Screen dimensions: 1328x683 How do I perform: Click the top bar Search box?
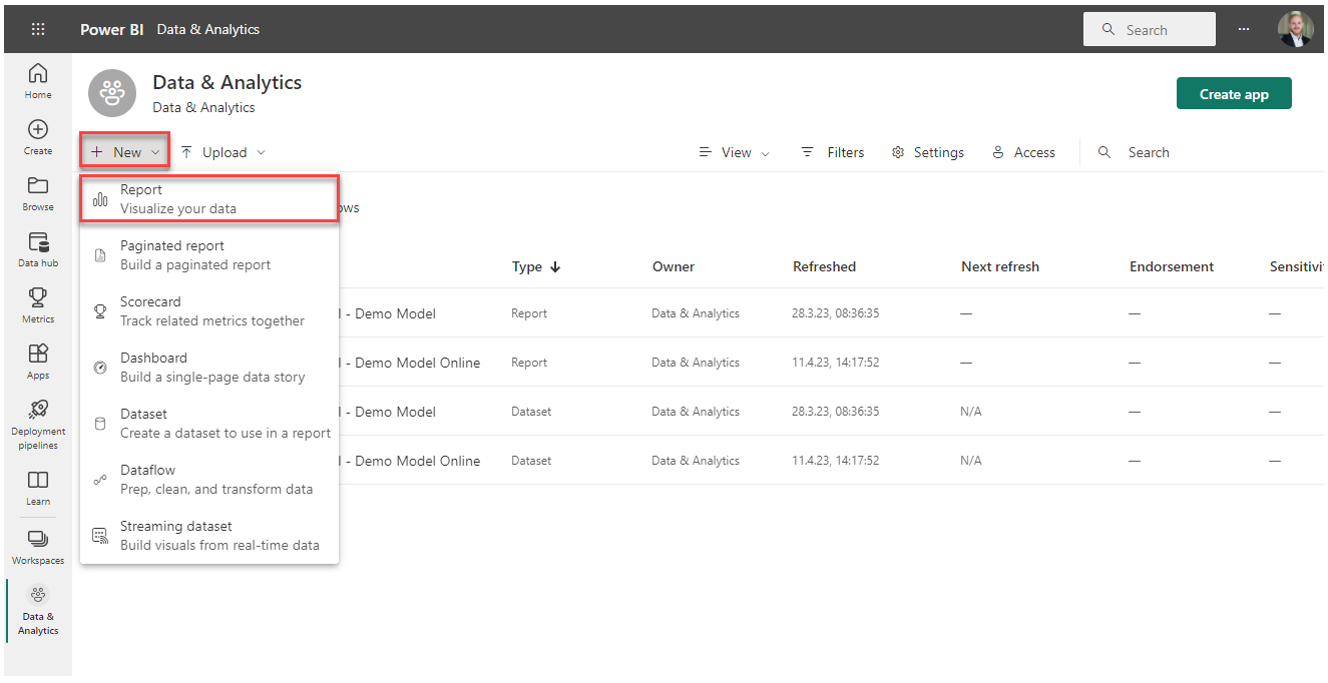pyautogui.click(x=1149, y=29)
